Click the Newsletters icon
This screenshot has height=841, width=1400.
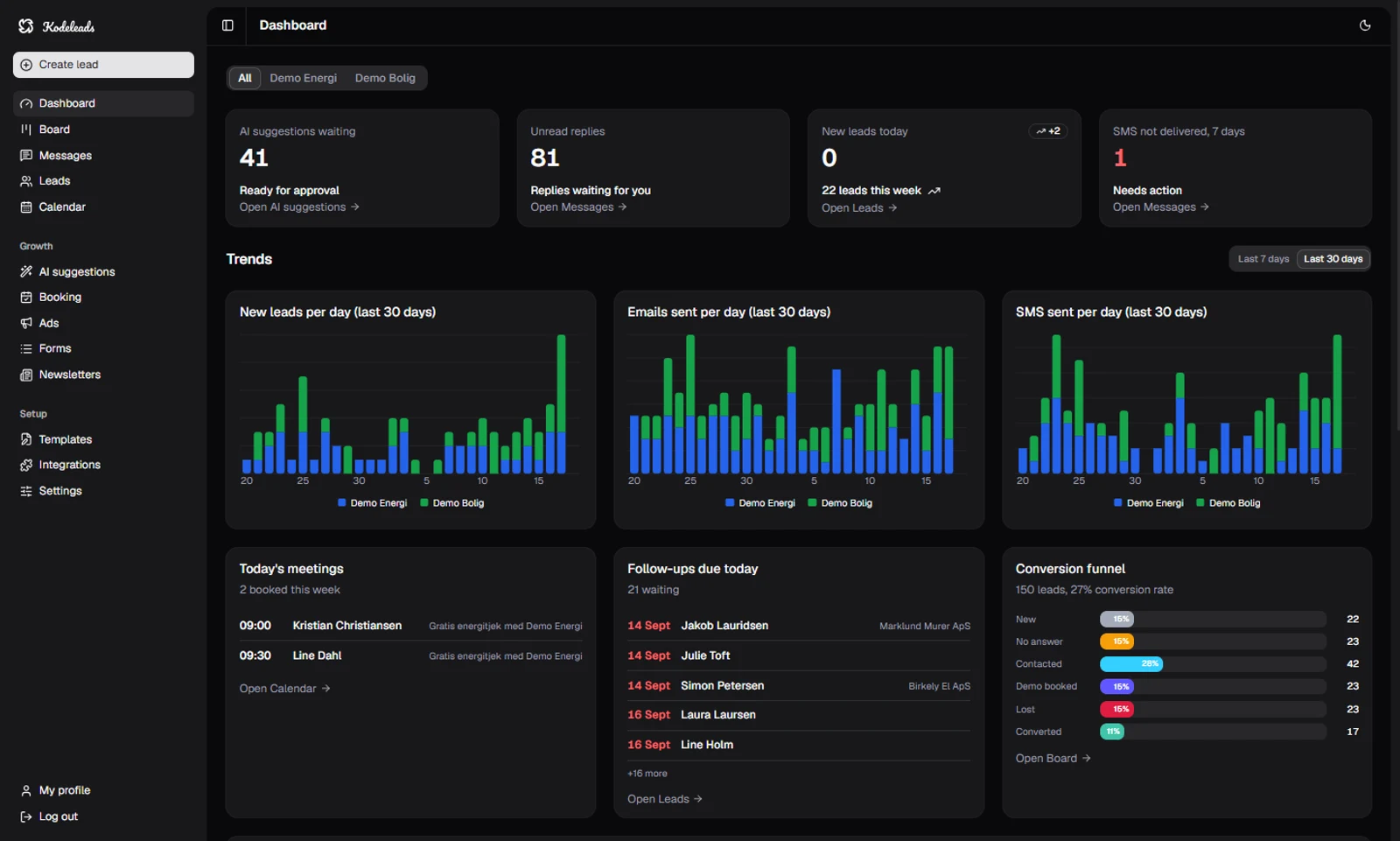click(x=26, y=375)
